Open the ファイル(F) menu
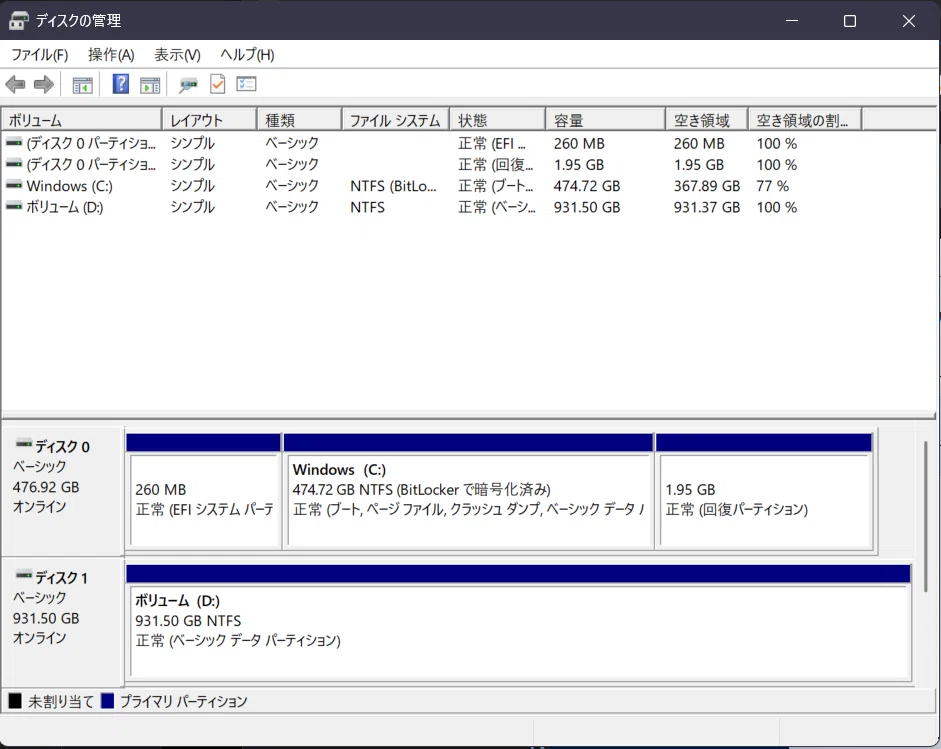The image size is (941, 749). pyautogui.click(x=40, y=55)
